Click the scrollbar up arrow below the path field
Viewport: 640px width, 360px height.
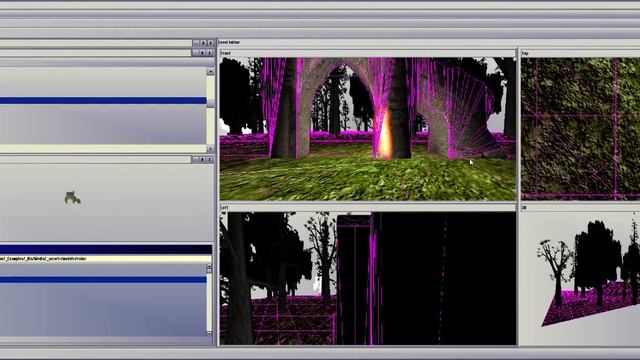click(x=209, y=268)
